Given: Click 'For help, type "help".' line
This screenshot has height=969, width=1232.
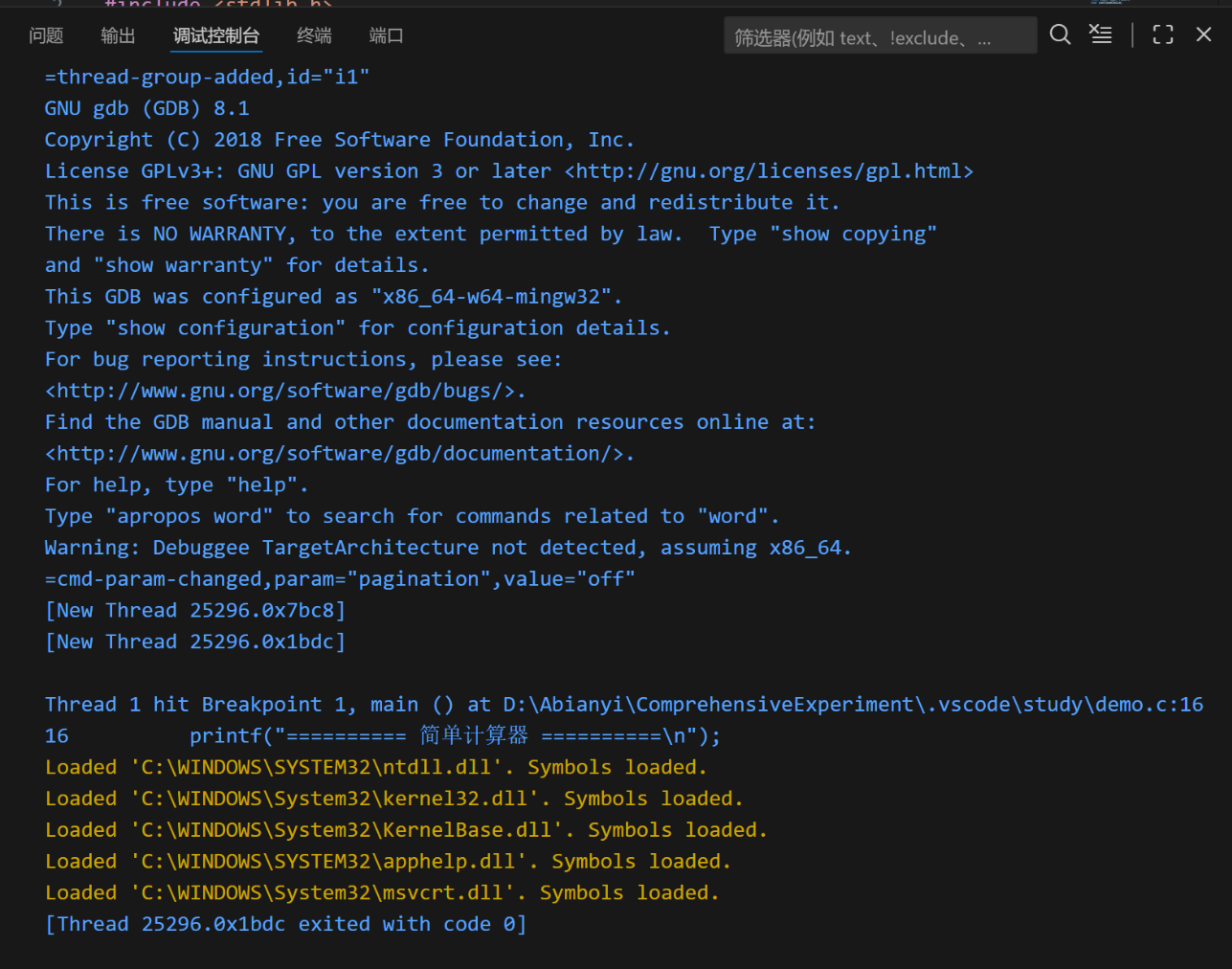Looking at the screenshot, I should pos(176,485).
